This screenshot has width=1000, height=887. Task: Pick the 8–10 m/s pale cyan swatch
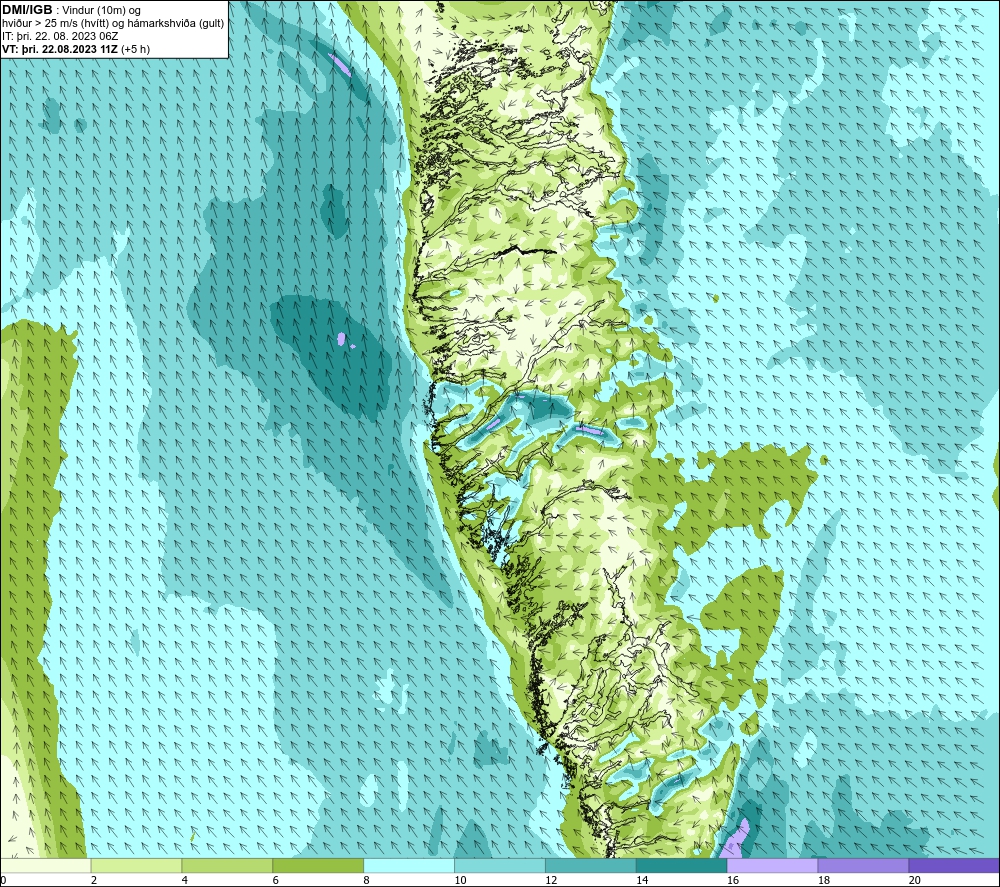[409, 865]
